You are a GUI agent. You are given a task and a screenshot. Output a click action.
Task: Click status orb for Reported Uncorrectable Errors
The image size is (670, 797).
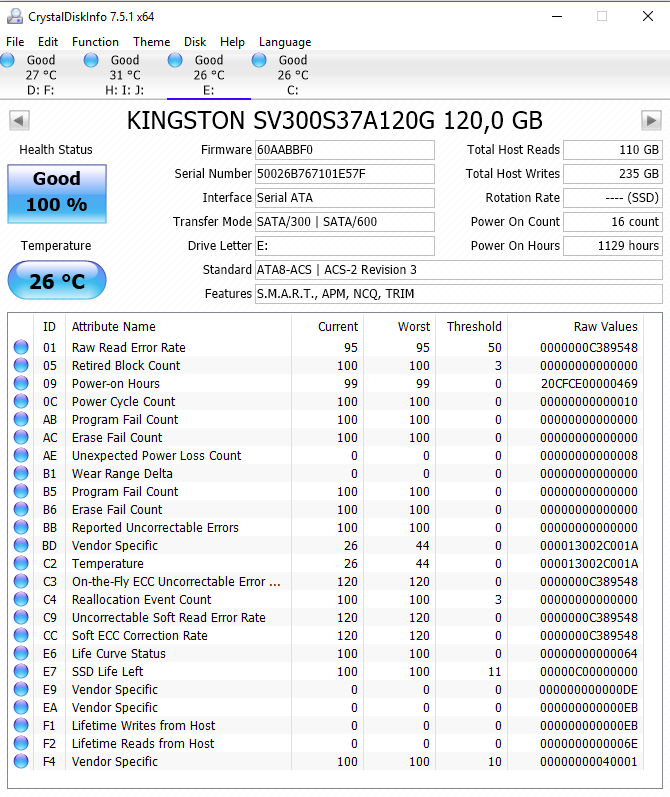coord(21,527)
